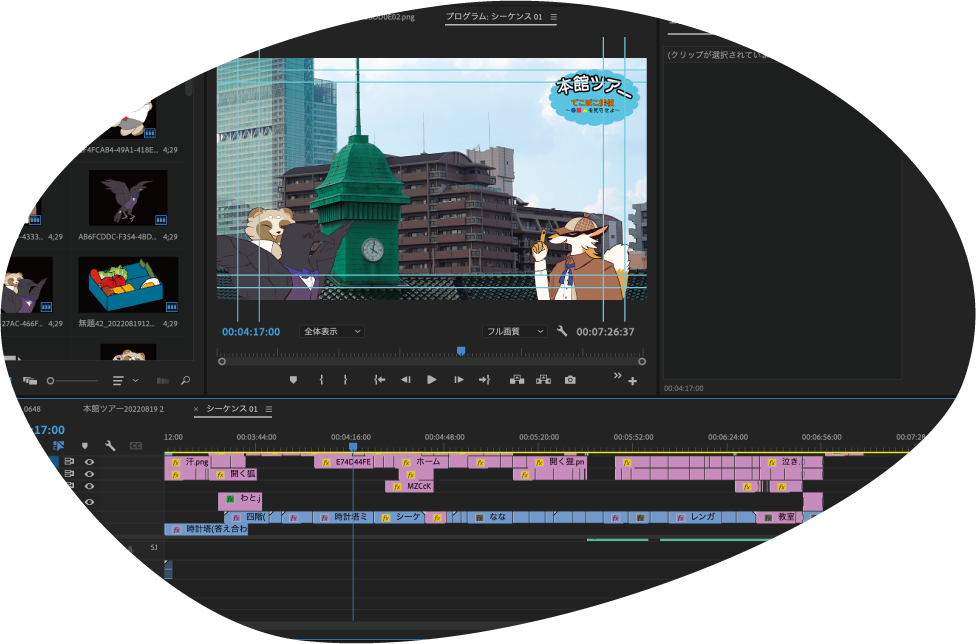This screenshot has height=644, width=976.
Task: Toggle visibility of the 開く狐 track
Action: pyautogui.click(x=90, y=474)
